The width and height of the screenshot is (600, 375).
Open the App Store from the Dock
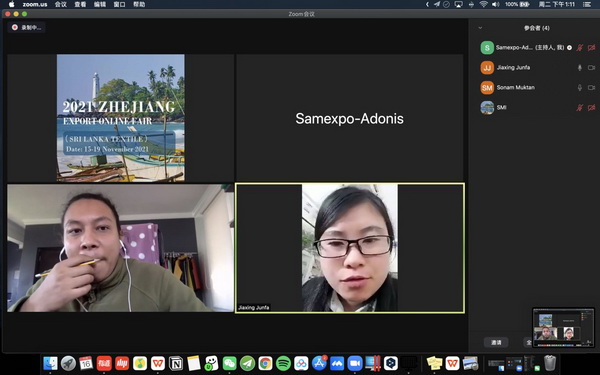click(319, 363)
